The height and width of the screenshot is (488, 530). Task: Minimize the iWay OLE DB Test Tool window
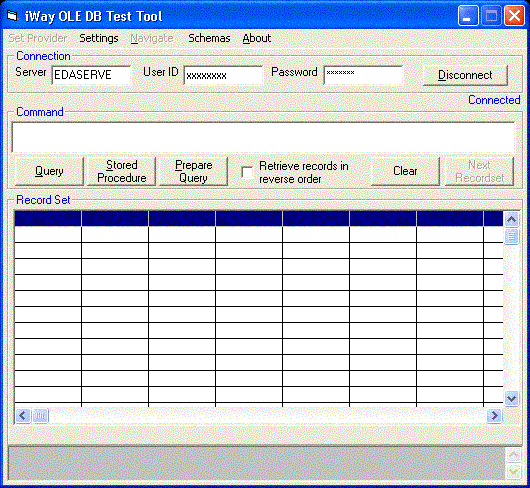(x=468, y=16)
